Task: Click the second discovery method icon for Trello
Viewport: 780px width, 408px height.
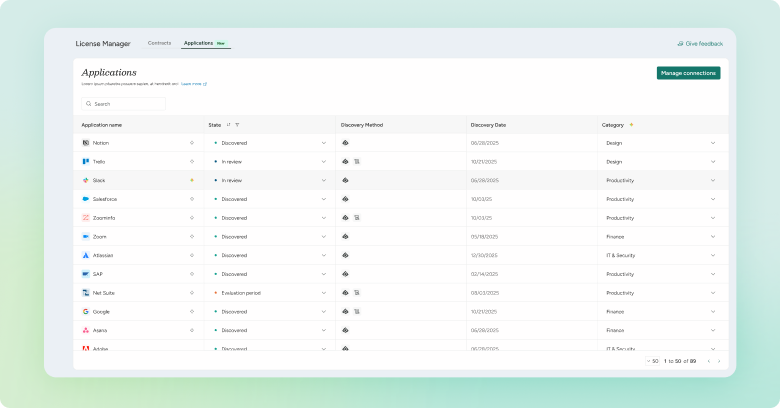Action: pos(357,162)
